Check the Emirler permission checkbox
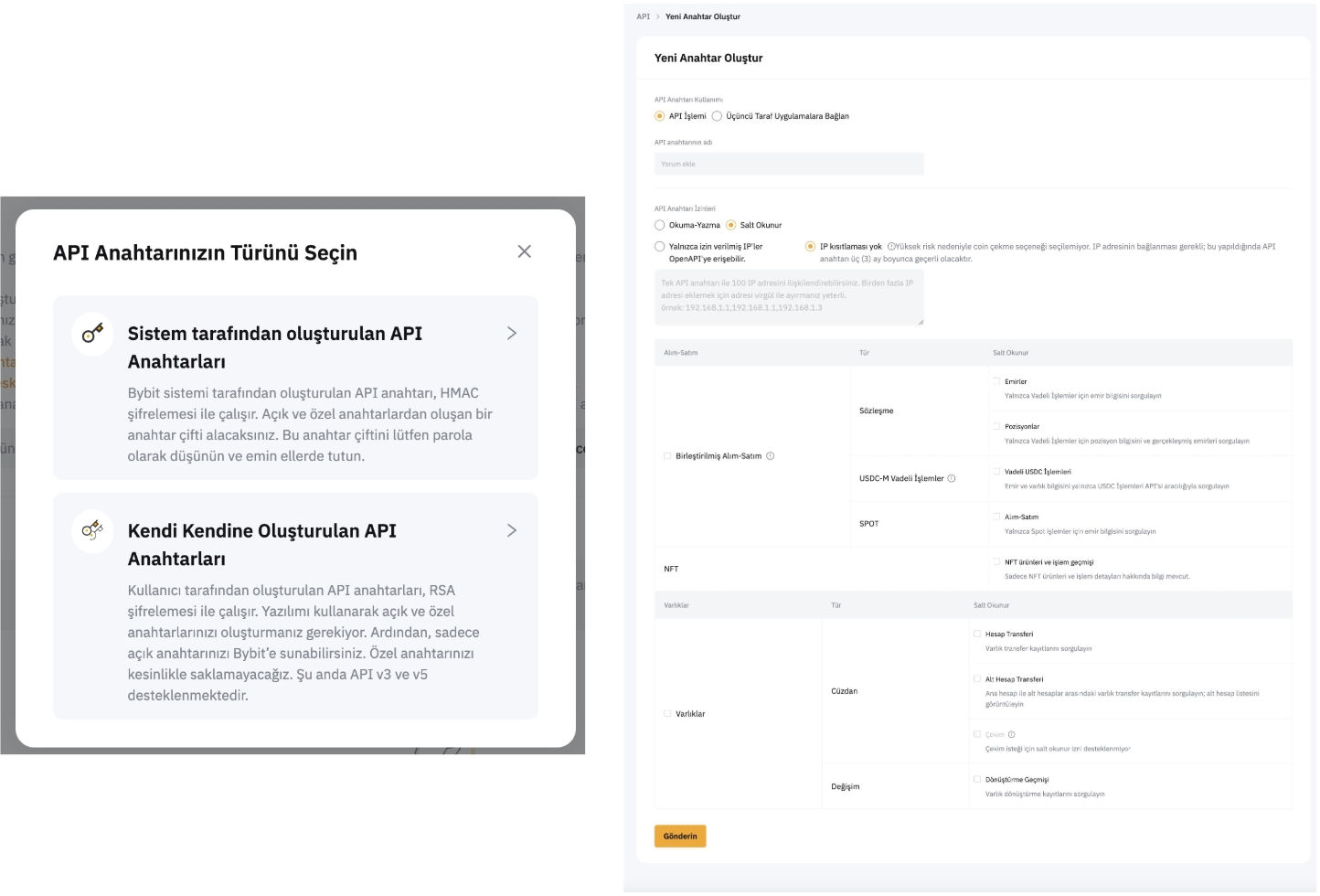Viewport: 1320px width, 896px height. point(996,381)
